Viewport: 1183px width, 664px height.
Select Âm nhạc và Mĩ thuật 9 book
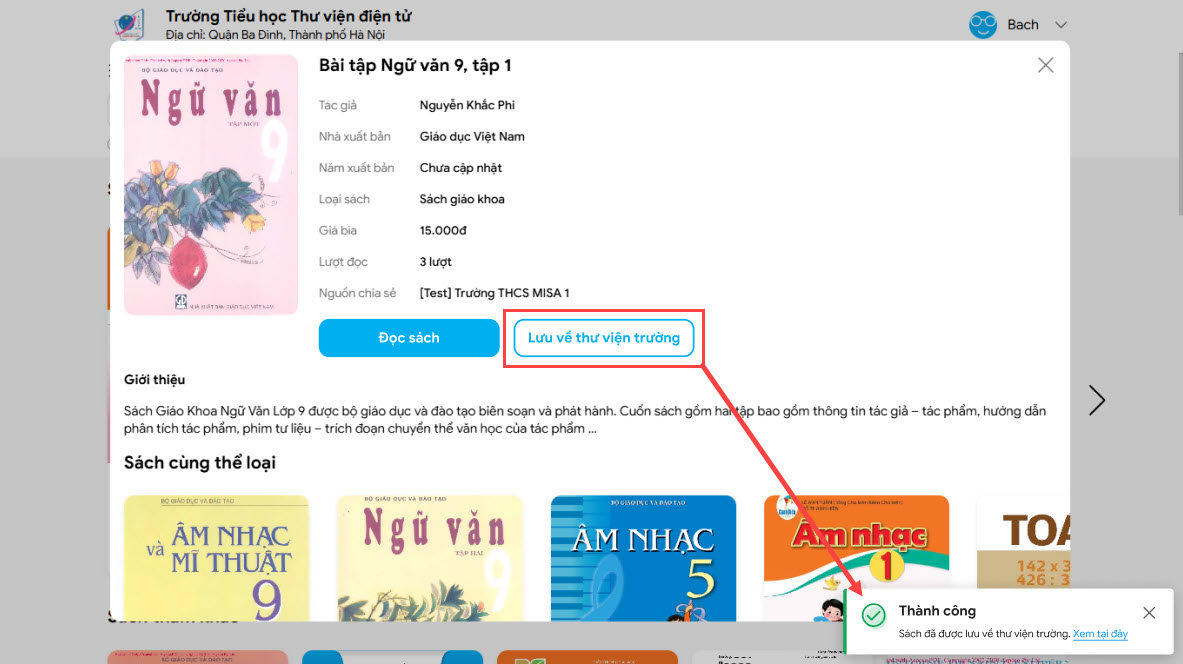click(x=217, y=558)
